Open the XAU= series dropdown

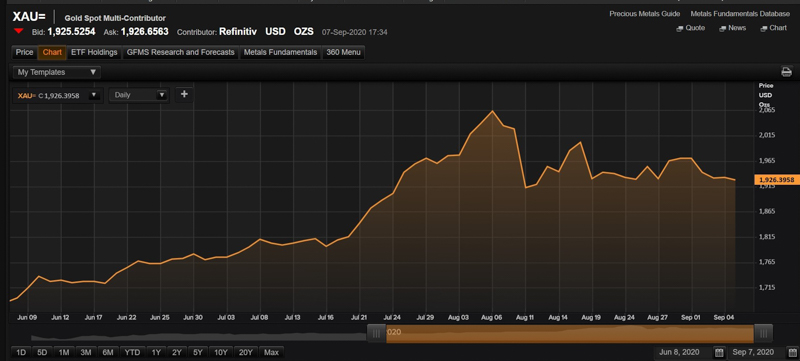pyautogui.click(x=93, y=95)
